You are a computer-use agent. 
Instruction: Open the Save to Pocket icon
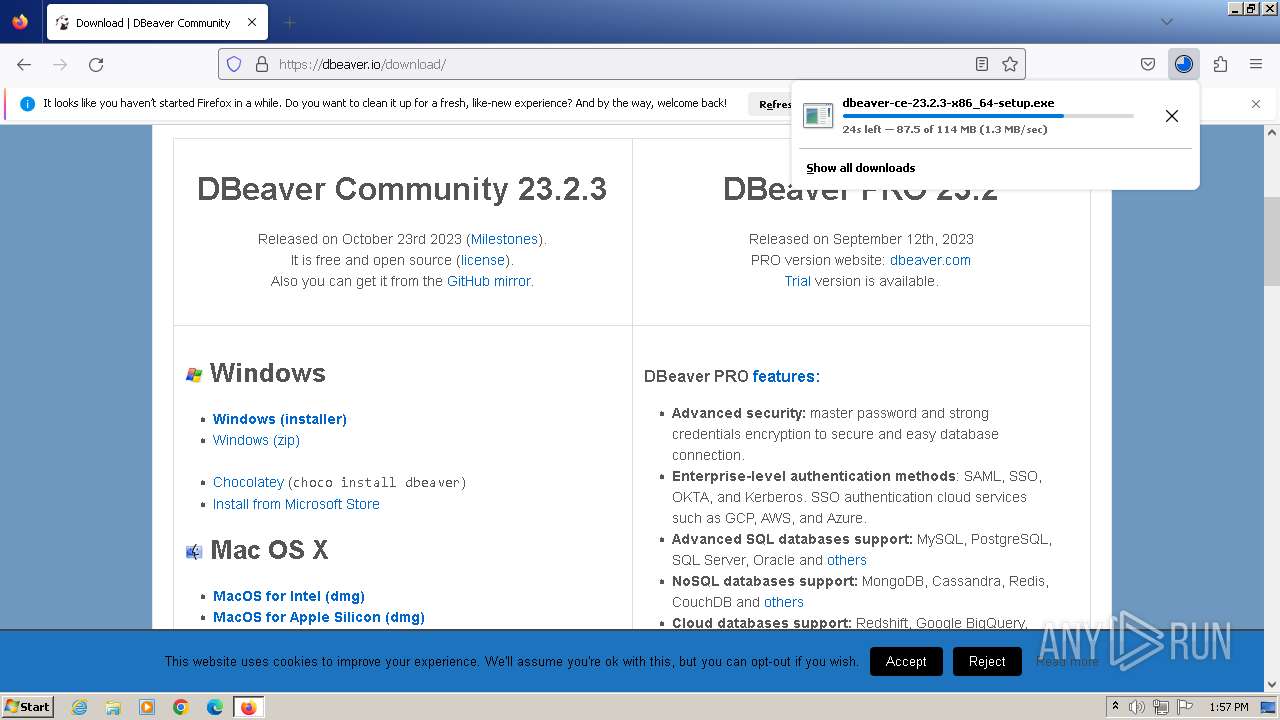coord(1148,64)
